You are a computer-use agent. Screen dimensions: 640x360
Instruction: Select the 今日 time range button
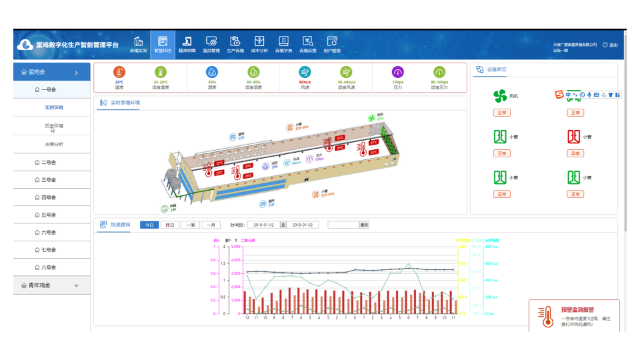[149, 225]
